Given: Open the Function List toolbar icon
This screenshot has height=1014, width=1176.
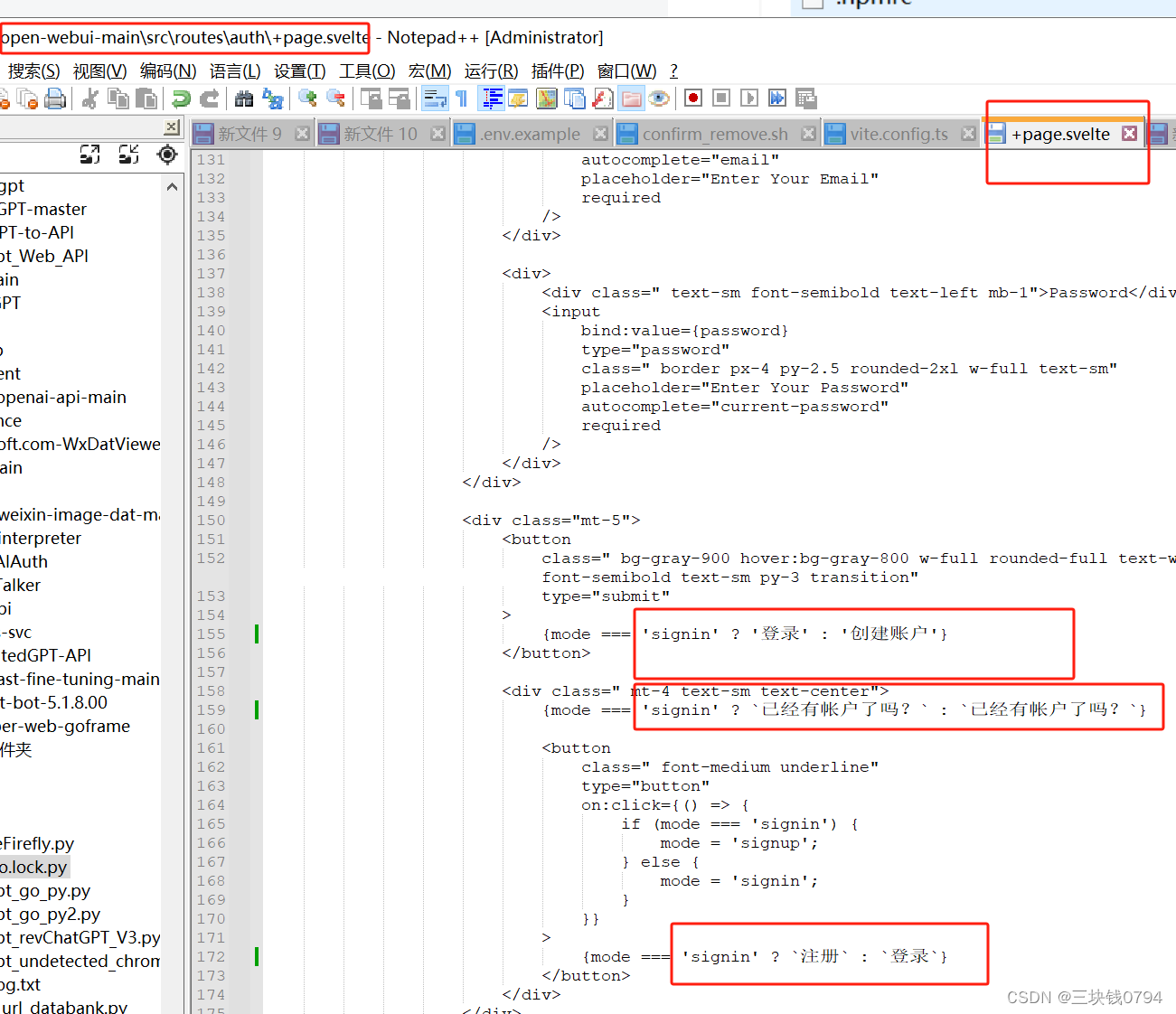Looking at the screenshot, I should click(x=602, y=99).
